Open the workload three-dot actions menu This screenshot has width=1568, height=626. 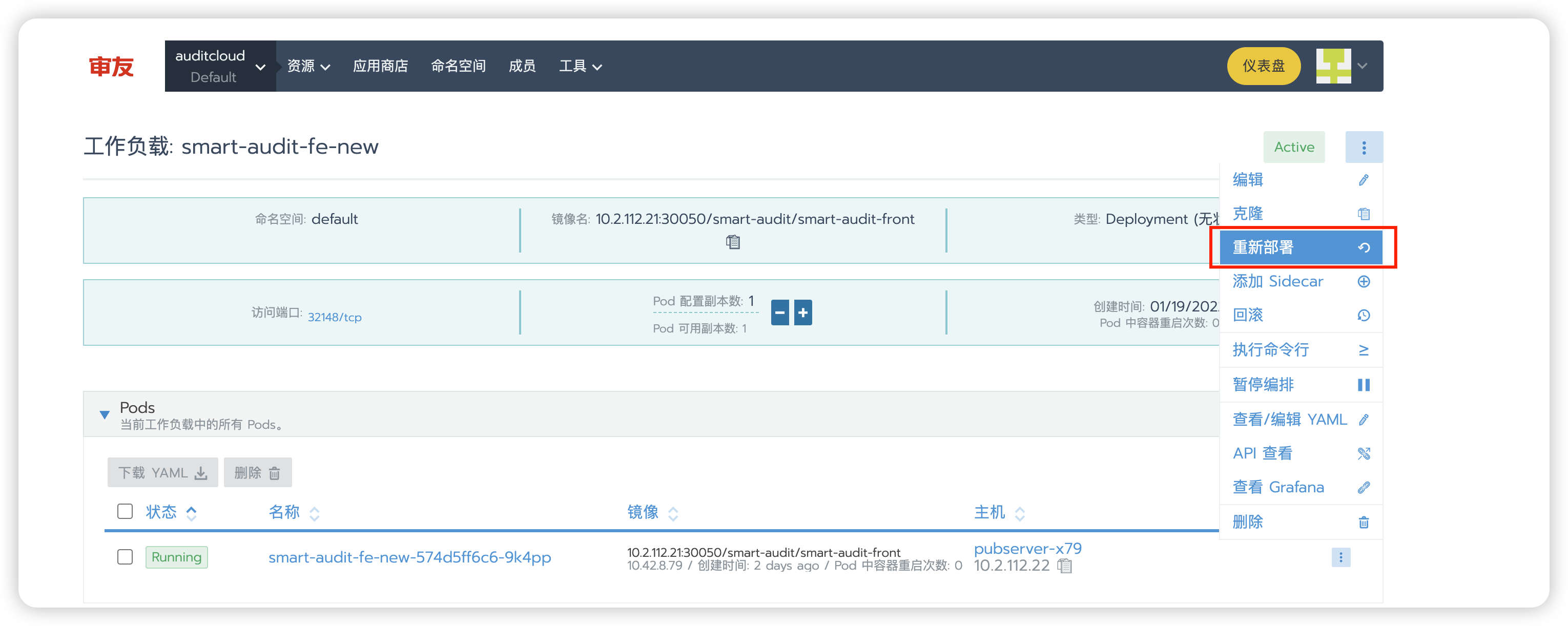1364,147
